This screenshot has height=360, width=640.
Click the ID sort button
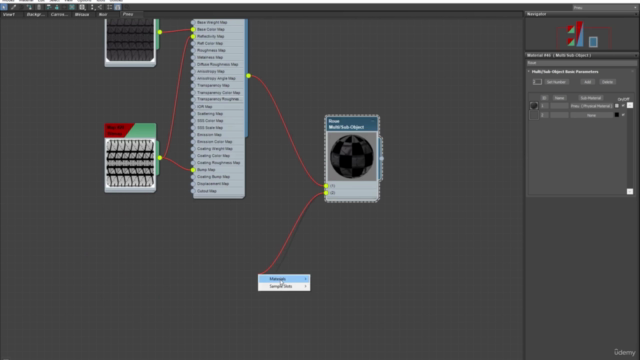pos(544,98)
